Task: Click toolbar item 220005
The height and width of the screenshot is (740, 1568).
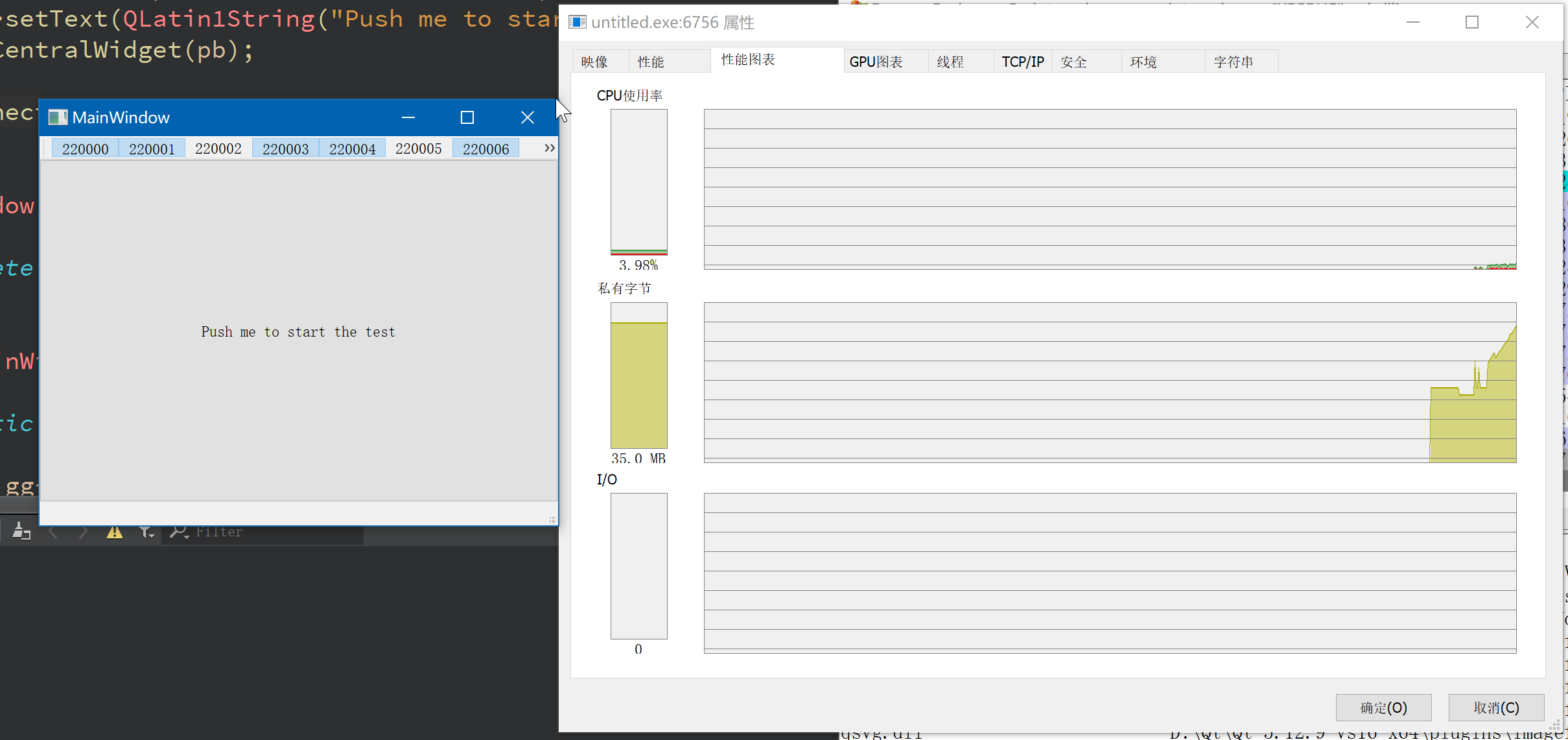Action: pyautogui.click(x=419, y=149)
